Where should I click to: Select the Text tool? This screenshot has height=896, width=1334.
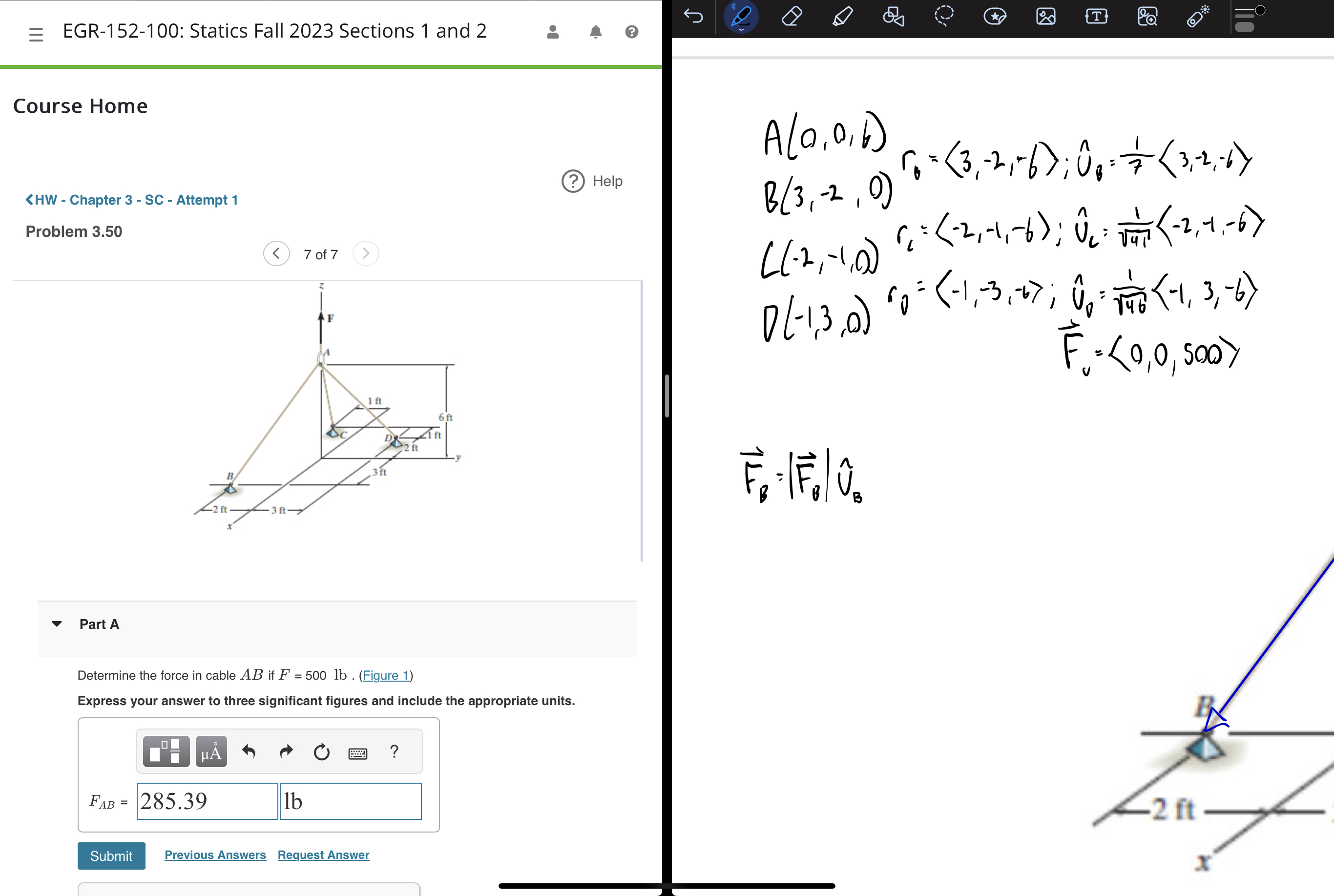click(x=1096, y=16)
